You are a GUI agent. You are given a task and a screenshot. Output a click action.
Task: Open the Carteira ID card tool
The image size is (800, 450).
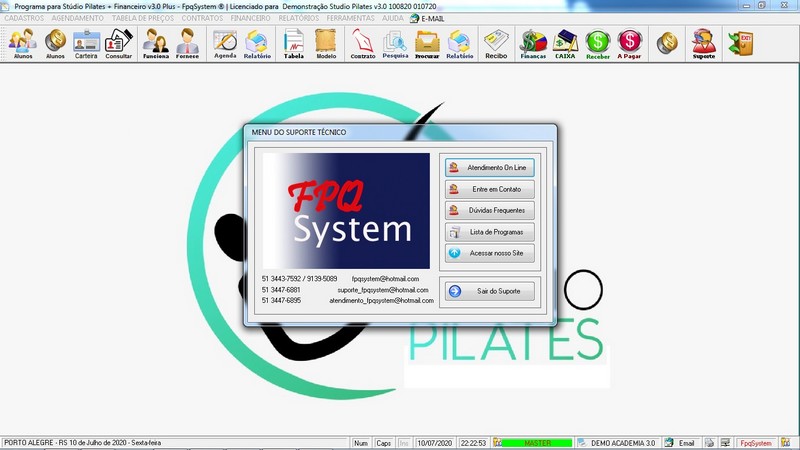(86, 44)
